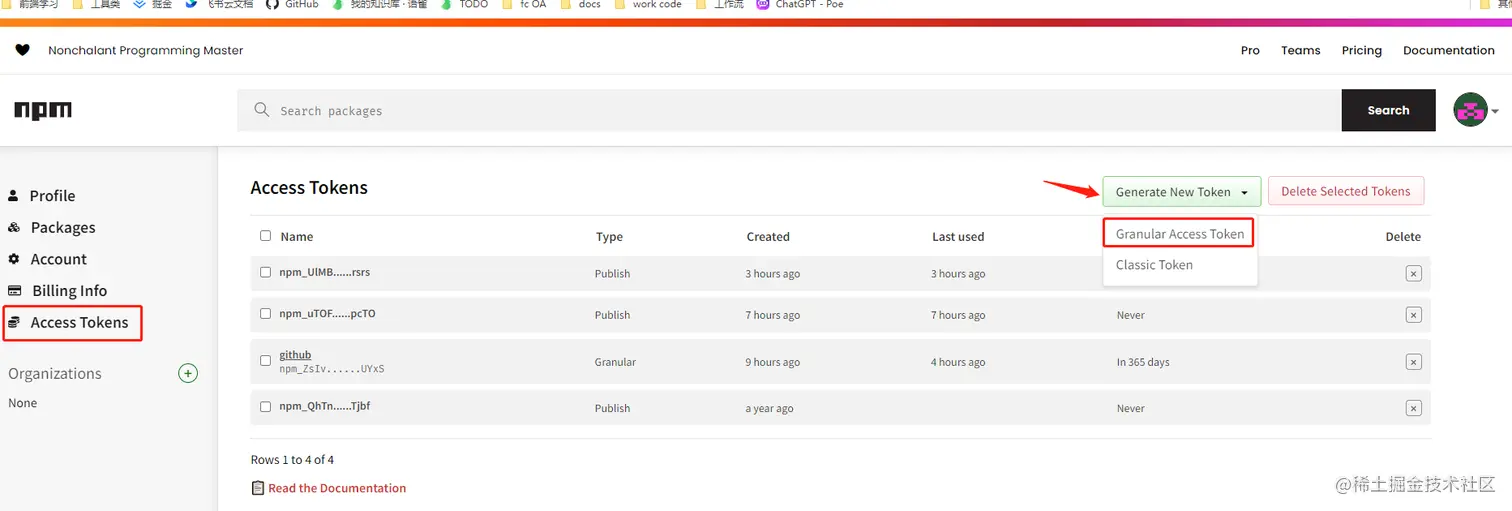This screenshot has height=511, width=1512.
Task: Click the Granular type cell
Action: [x=615, y=362]
